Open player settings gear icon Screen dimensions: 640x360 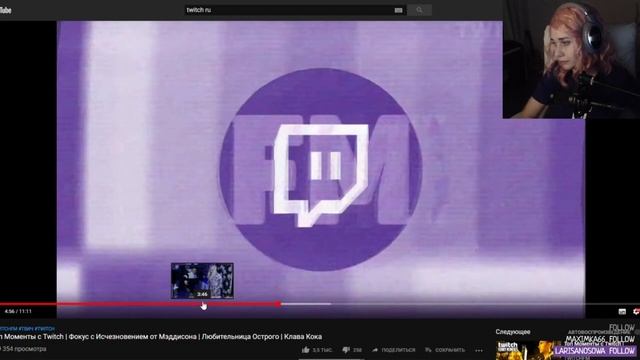pyautogui.click(x=637, y=312)
